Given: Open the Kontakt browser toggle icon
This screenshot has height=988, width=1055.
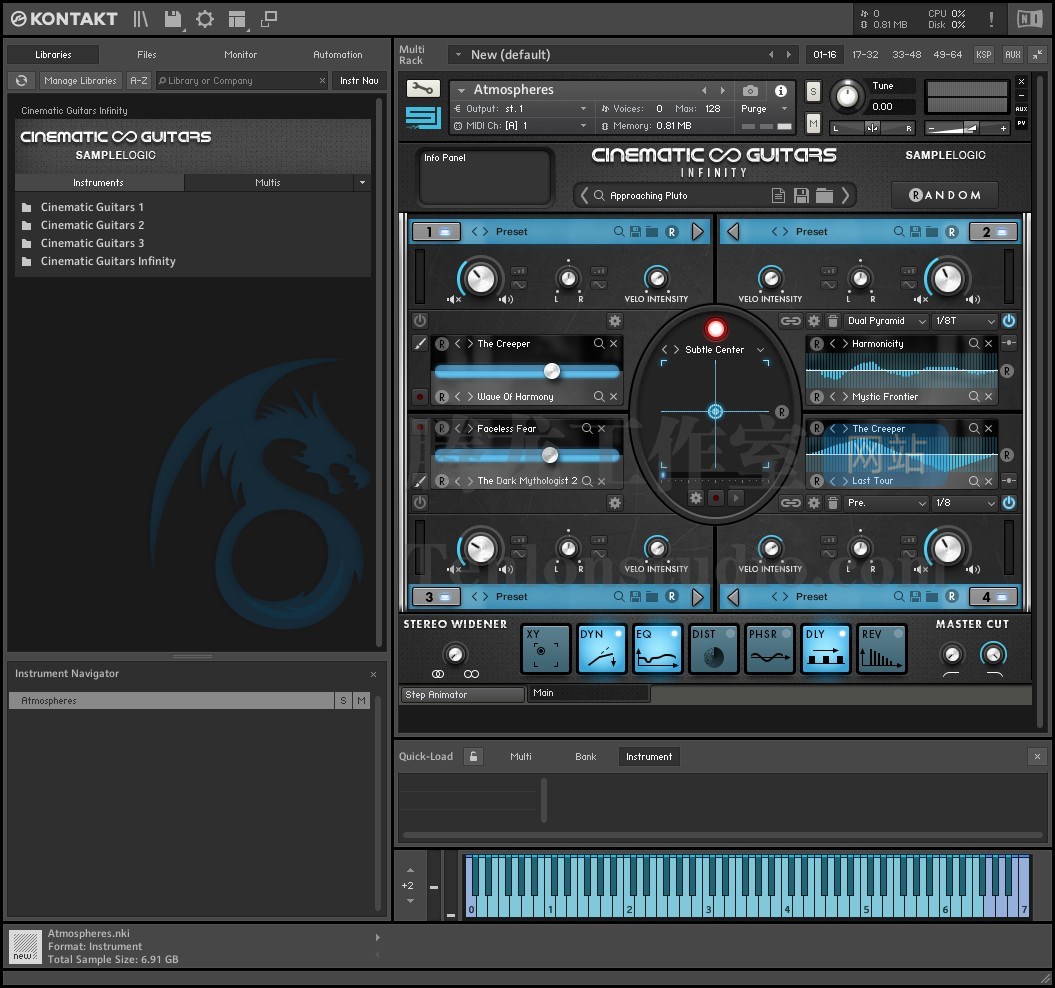Looking at the screenshot, I should tap(140, 19).
